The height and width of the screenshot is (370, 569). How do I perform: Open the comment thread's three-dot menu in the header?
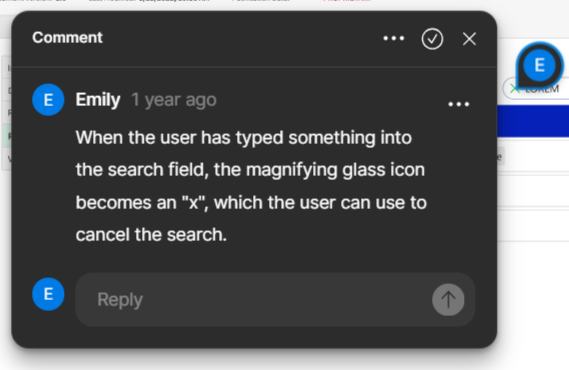tap(394, 38)
